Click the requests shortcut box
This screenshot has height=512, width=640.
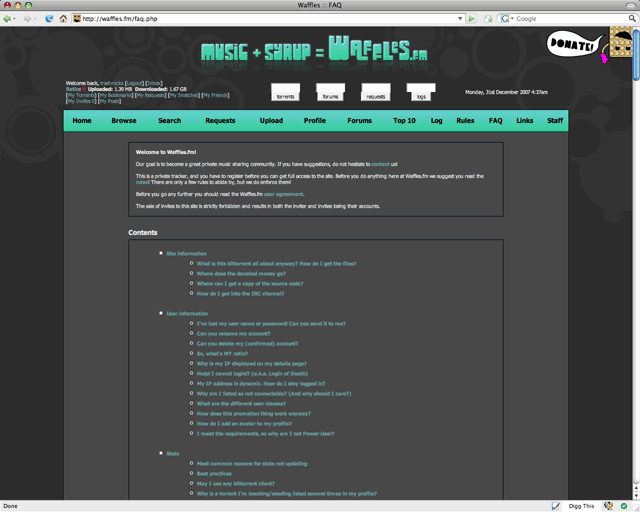click(376, 92)
